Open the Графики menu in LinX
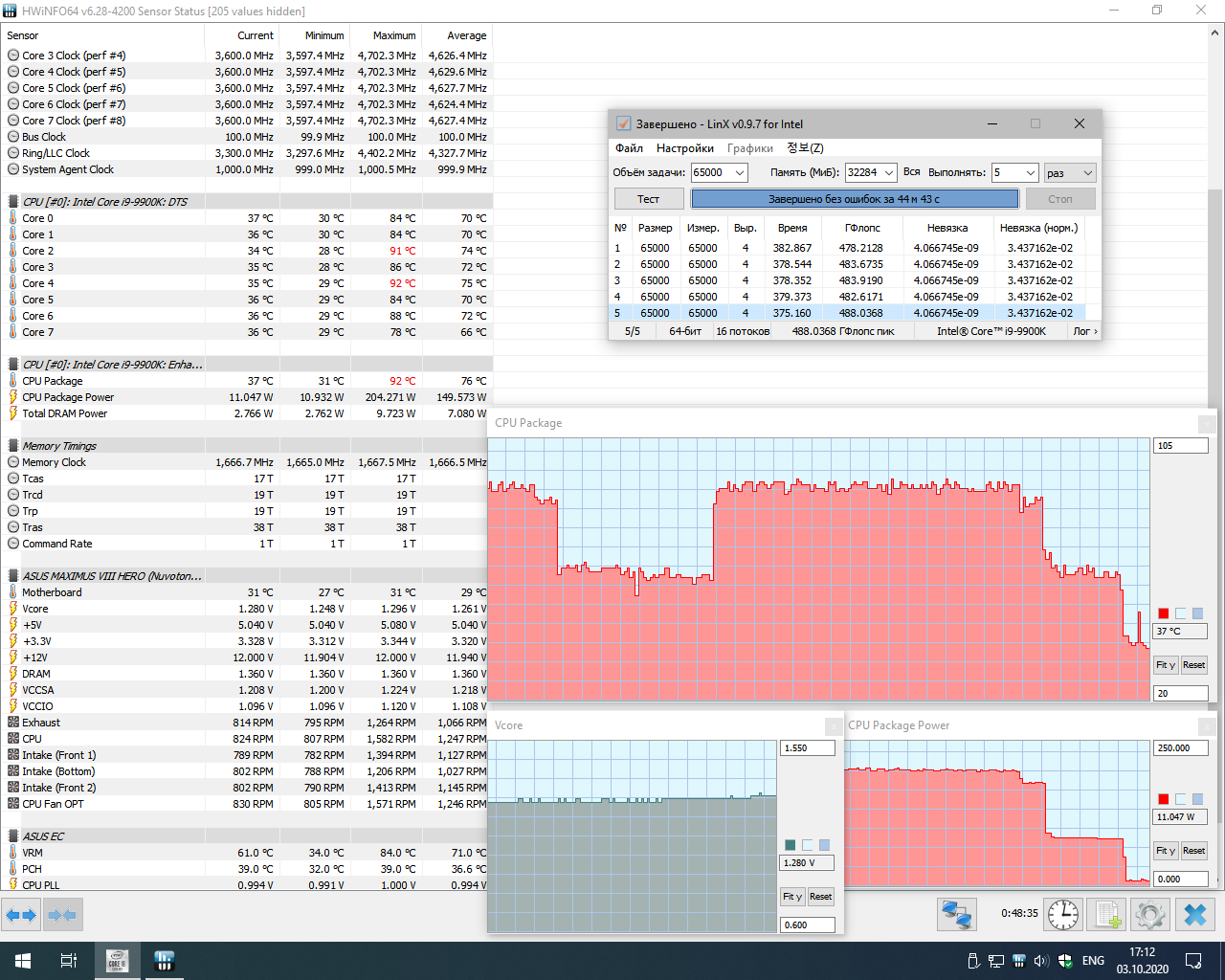The image size is (1225, 980). click(750, 148)
